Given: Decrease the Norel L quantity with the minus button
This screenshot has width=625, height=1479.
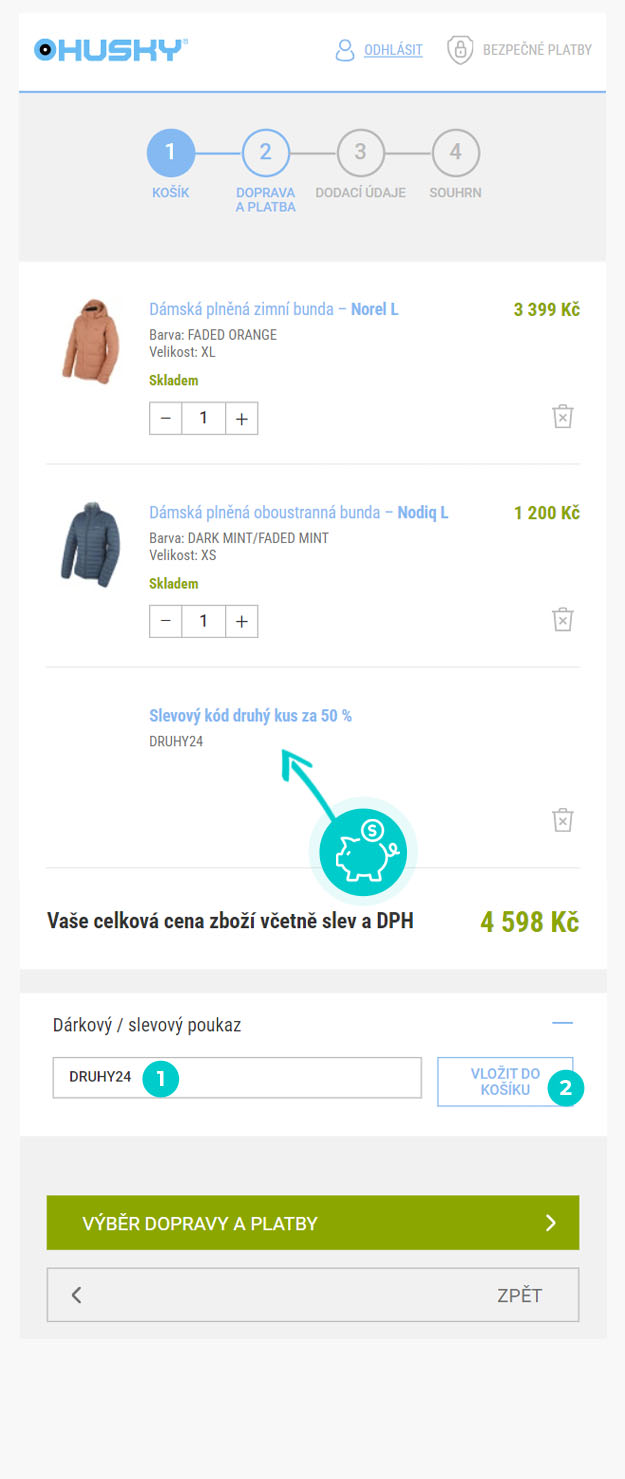Looking at the screenshot, I should click(x=166, y=418).
